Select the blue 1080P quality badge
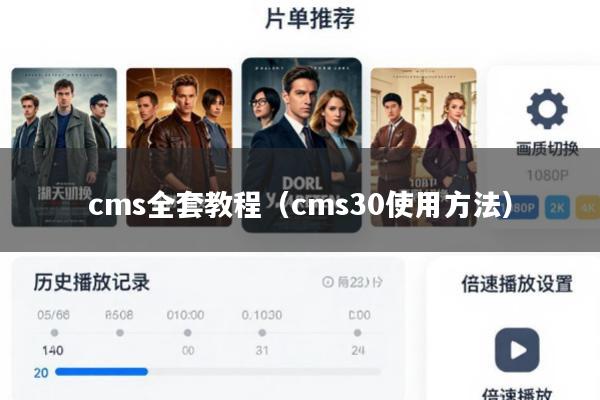This screenshot has width=600, height=400. pyautogui.click(x=523, y=207)
